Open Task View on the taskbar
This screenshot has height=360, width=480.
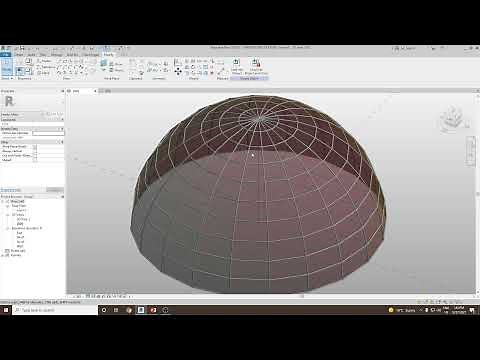[x=116, y=310]
